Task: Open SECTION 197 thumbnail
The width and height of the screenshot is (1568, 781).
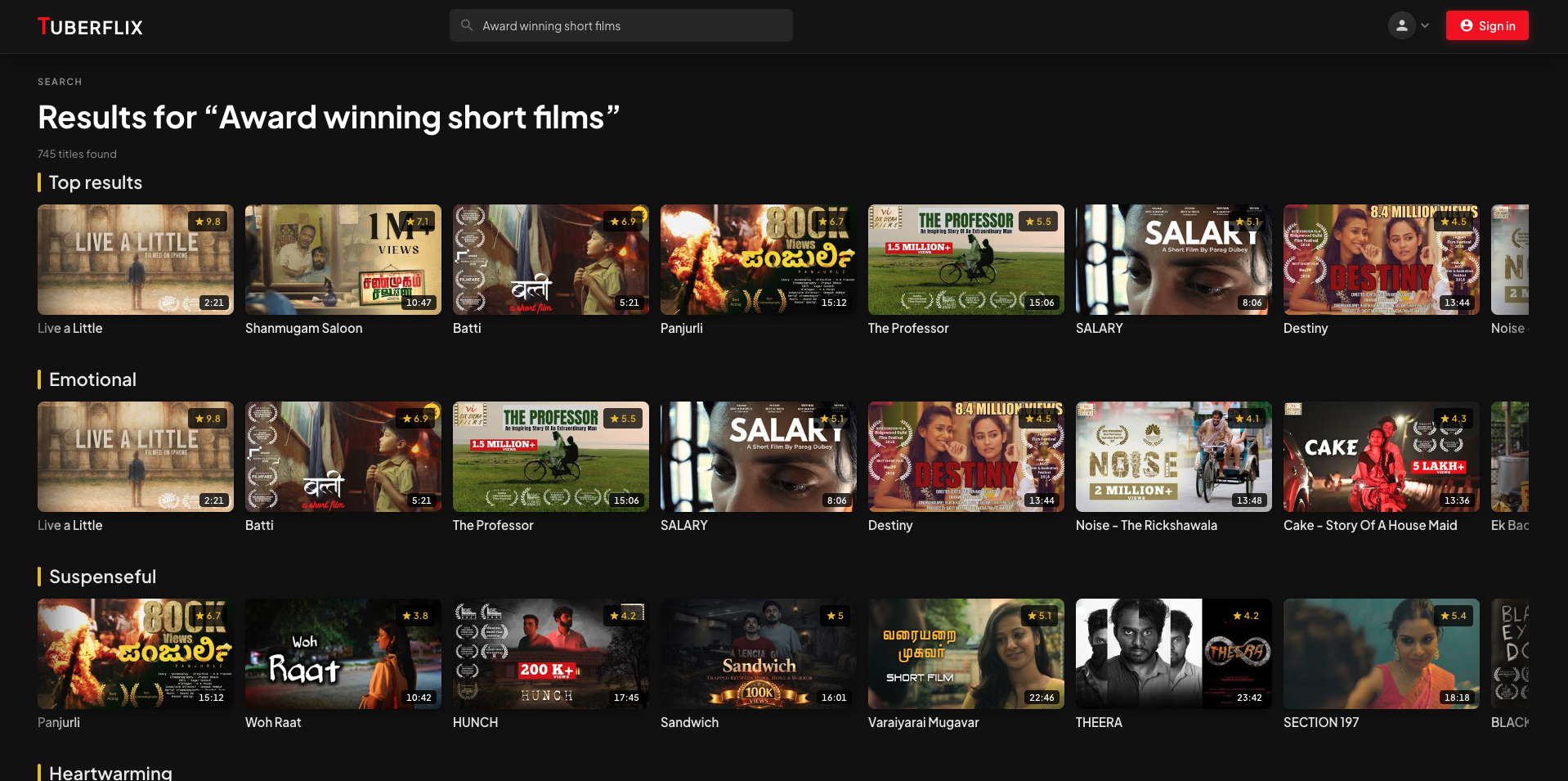Action: (1382, 653)
